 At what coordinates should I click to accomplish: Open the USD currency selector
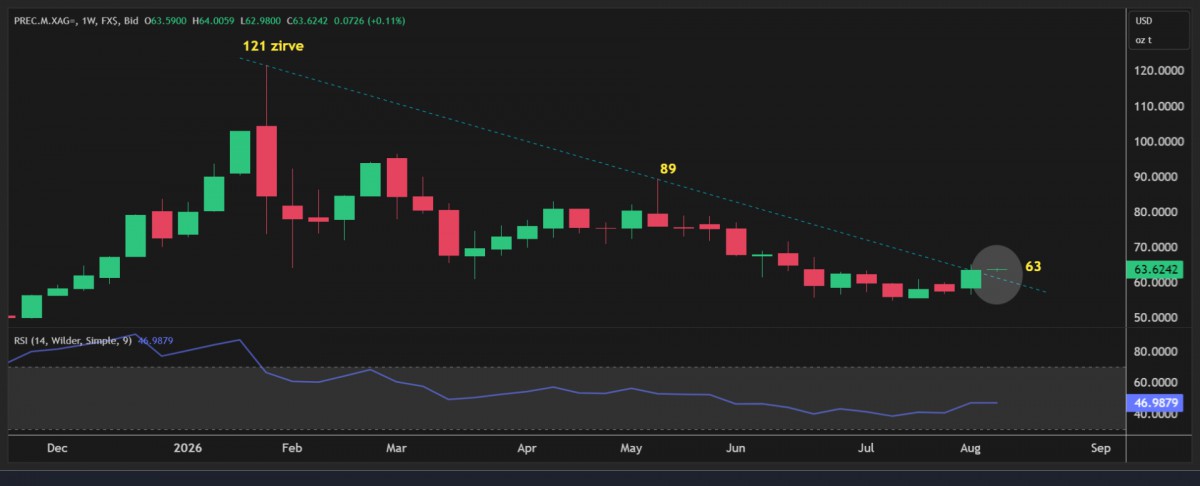point(1143,21)
